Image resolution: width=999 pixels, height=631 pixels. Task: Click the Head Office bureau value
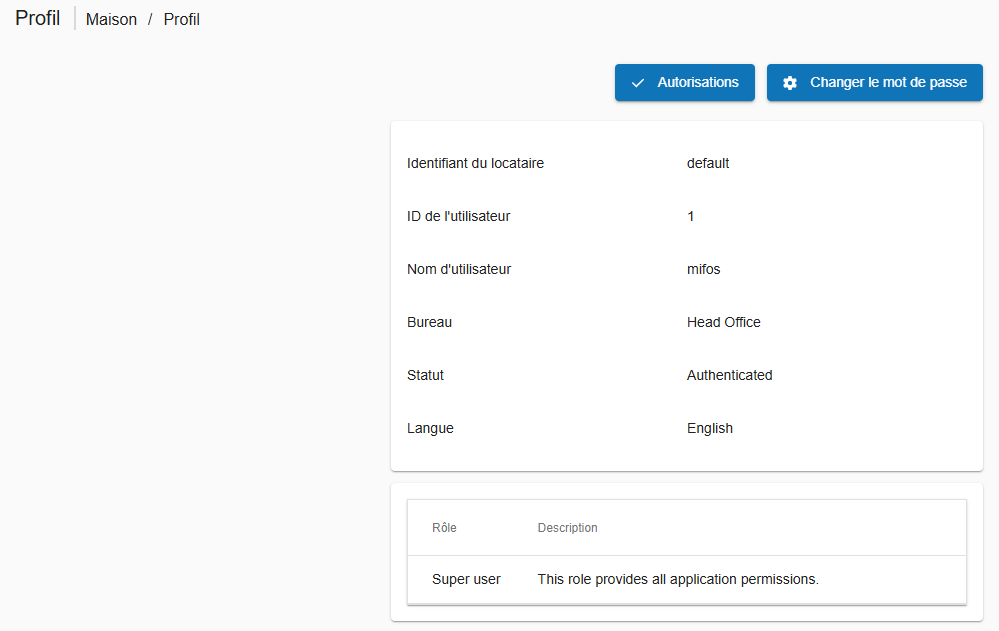[x=723, y=322]
